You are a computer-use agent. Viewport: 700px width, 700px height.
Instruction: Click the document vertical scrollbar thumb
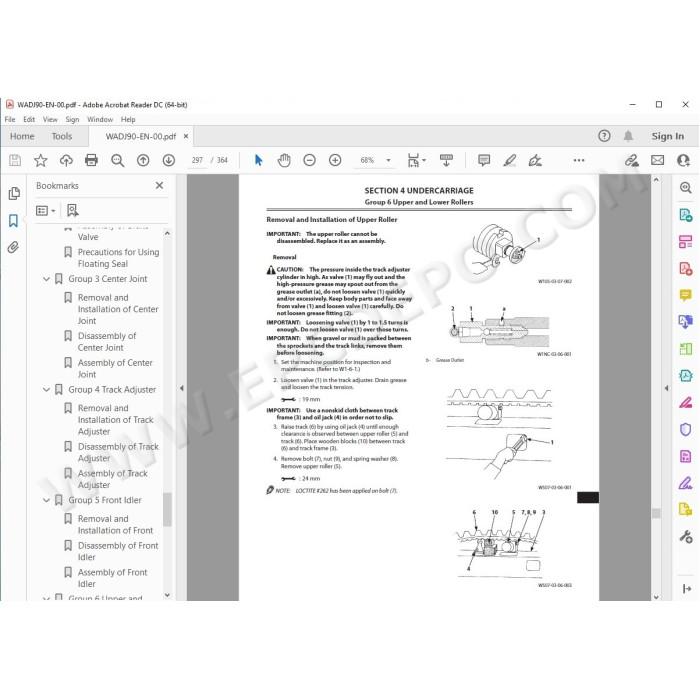click(x=656, y=513)
